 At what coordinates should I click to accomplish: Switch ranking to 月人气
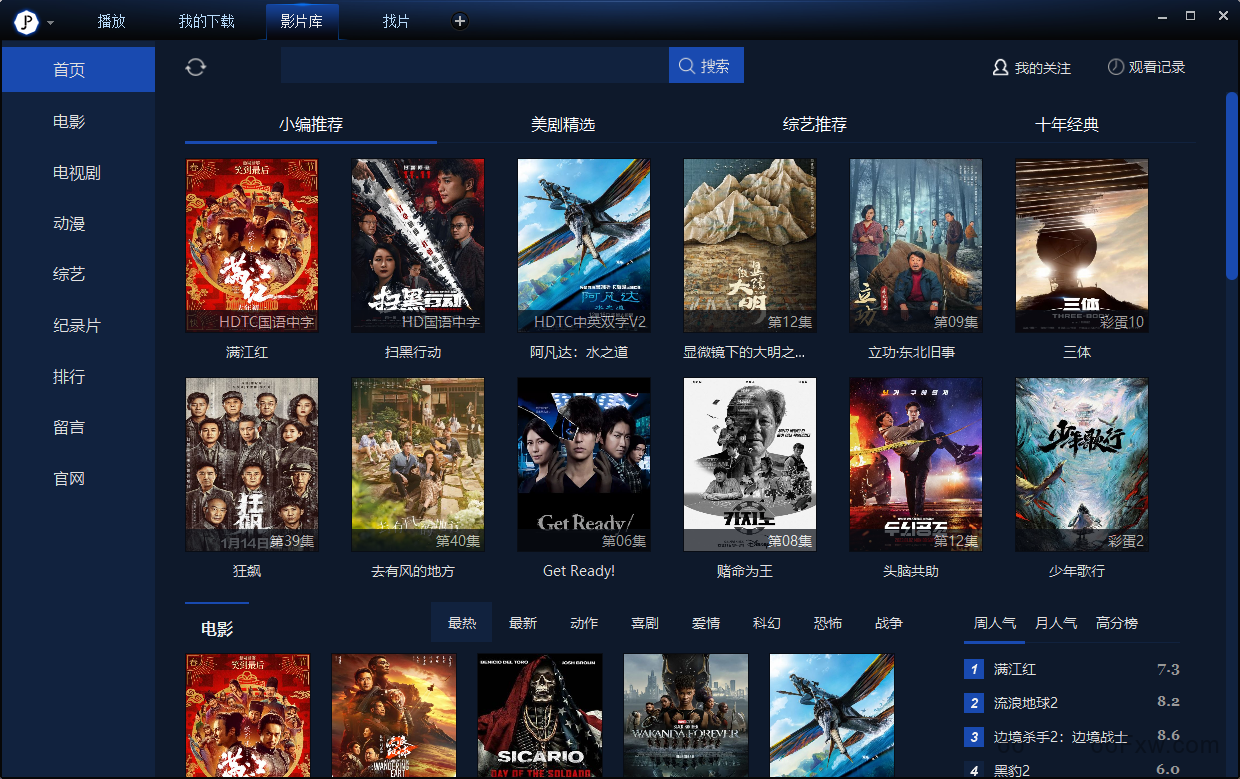1056,623
